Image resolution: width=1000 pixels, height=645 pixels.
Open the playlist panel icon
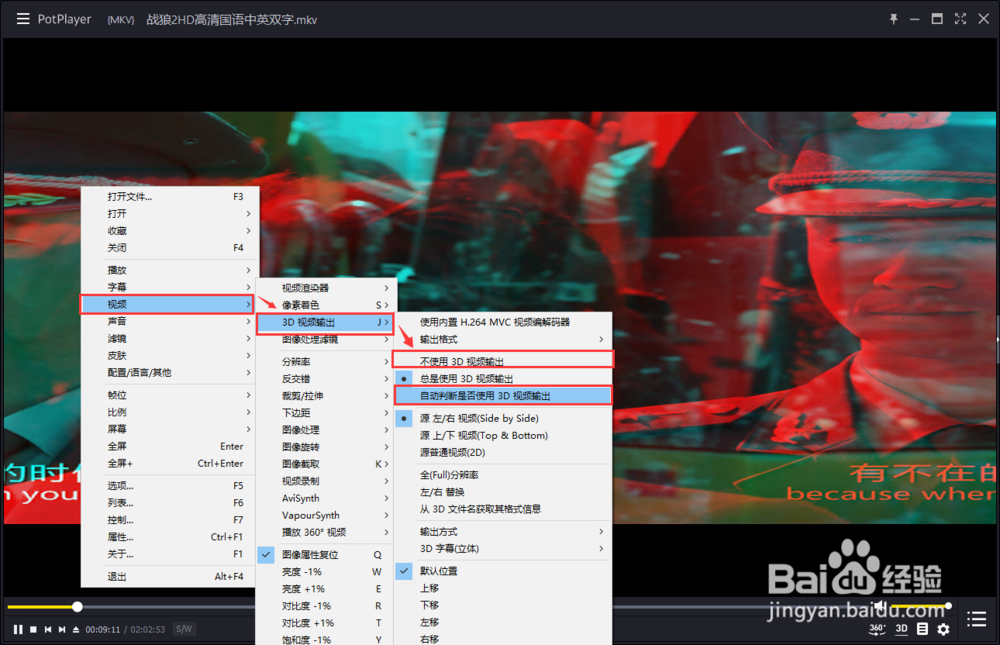click(976, 619)
